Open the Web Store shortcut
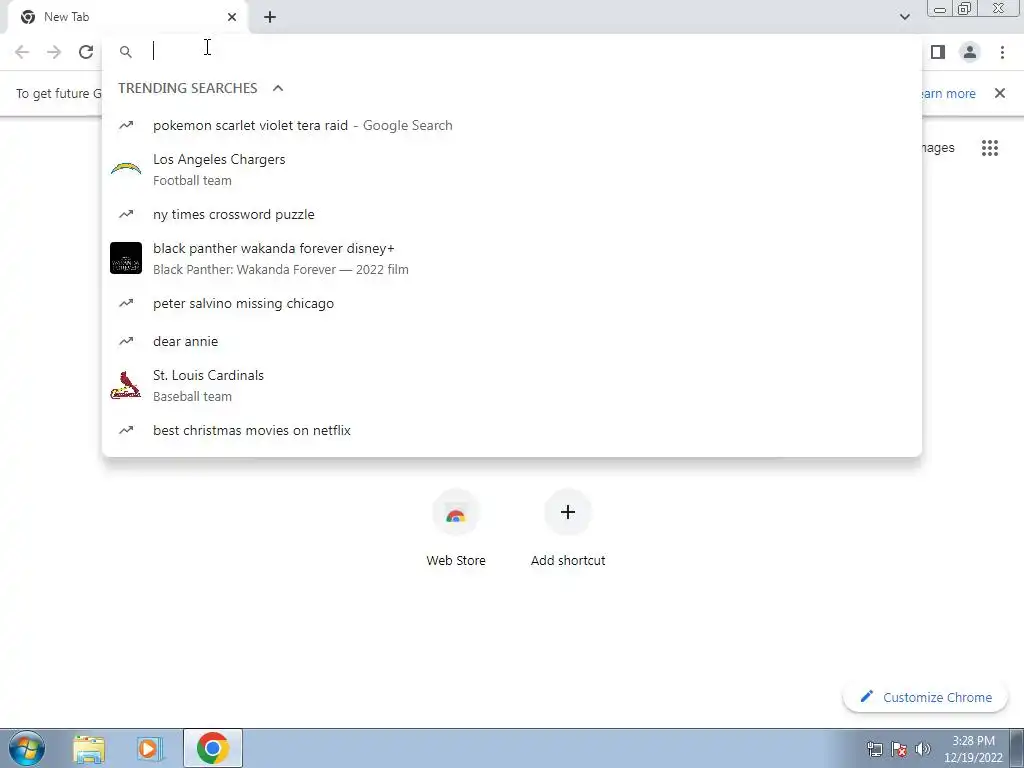Screen dimensions: 1024x768 click(x=456, y=529)
